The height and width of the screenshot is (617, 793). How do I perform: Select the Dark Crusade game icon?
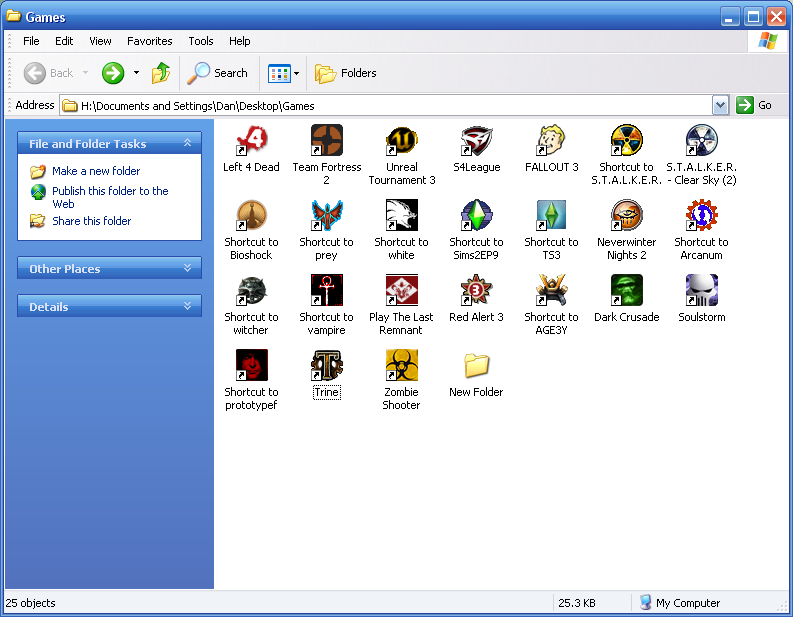626,291
